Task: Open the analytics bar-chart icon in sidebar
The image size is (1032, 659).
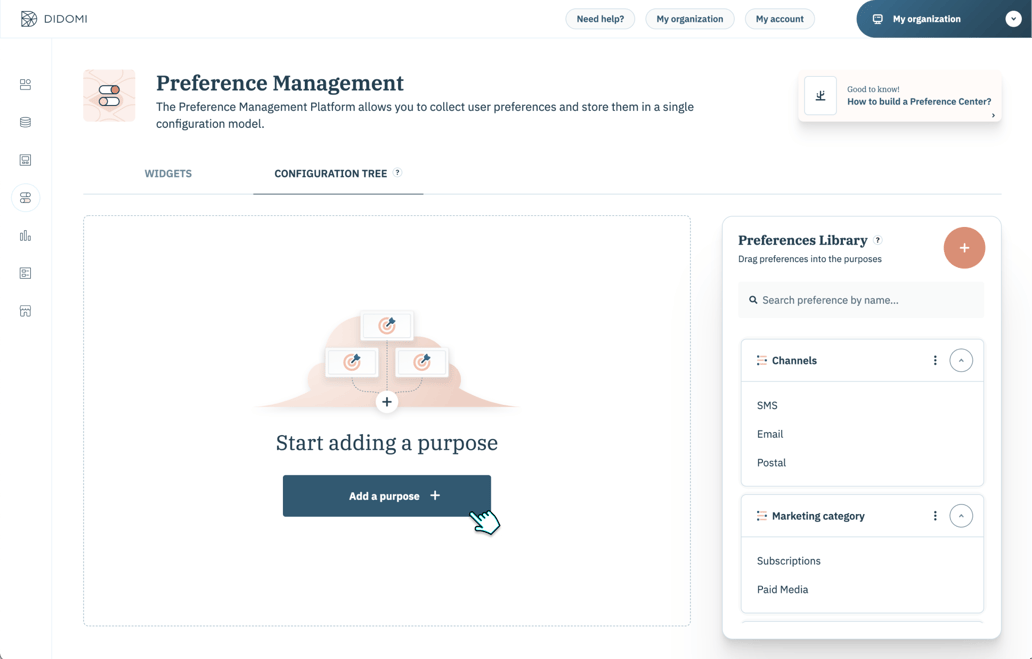Action: (x=25, y=235)
